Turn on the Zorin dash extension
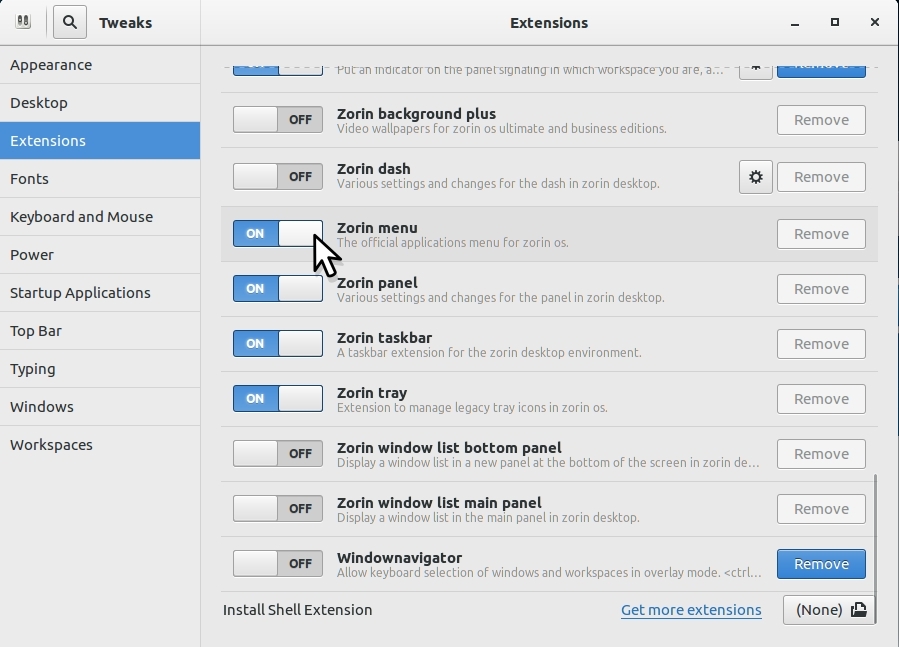 (278, 177)
